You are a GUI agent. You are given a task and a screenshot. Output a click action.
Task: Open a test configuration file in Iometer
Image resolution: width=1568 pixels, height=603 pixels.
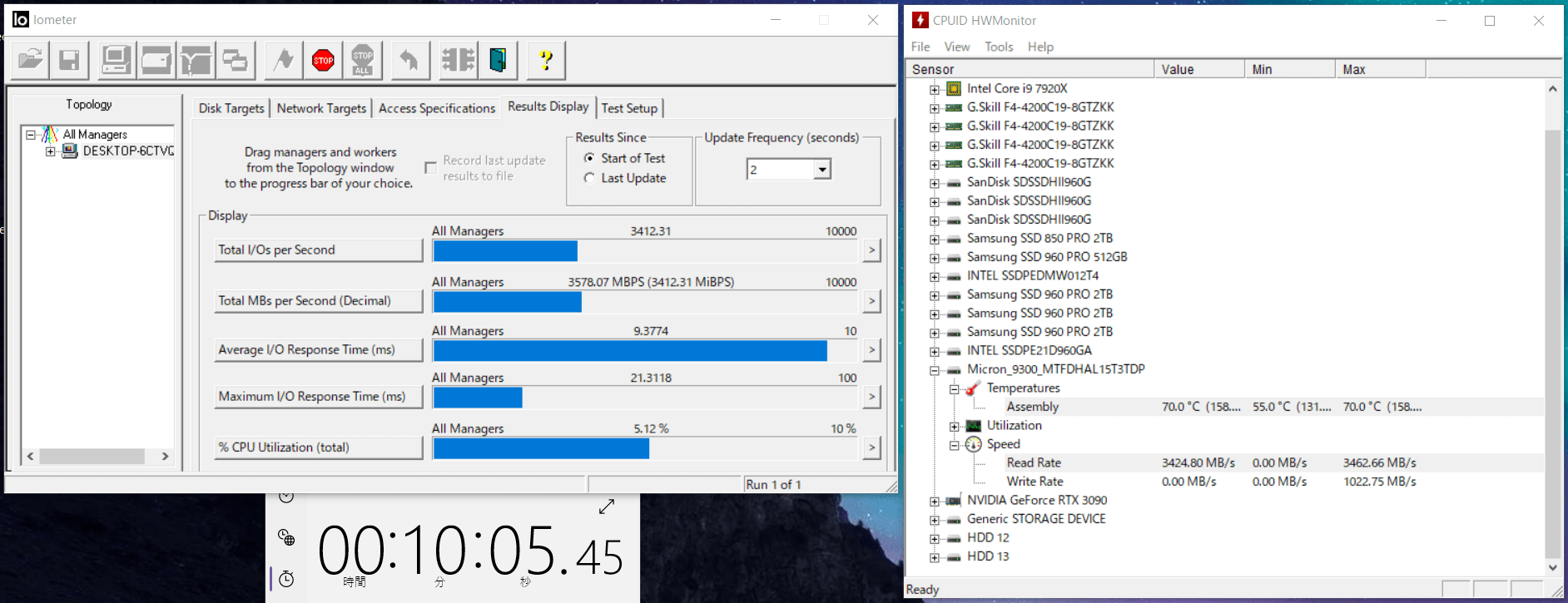[30, 60]
